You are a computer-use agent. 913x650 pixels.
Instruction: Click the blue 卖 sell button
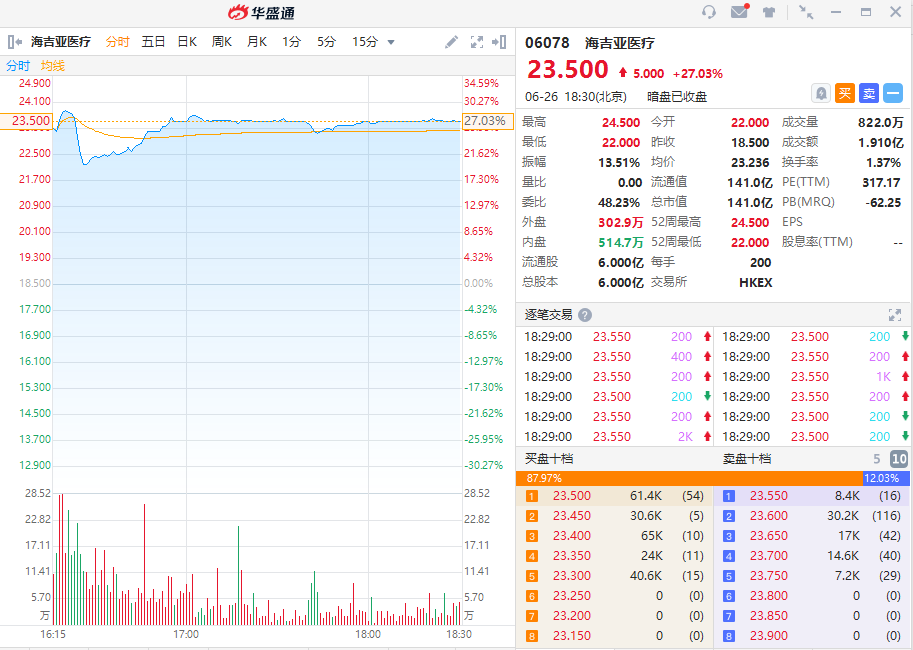pos(869,93)
